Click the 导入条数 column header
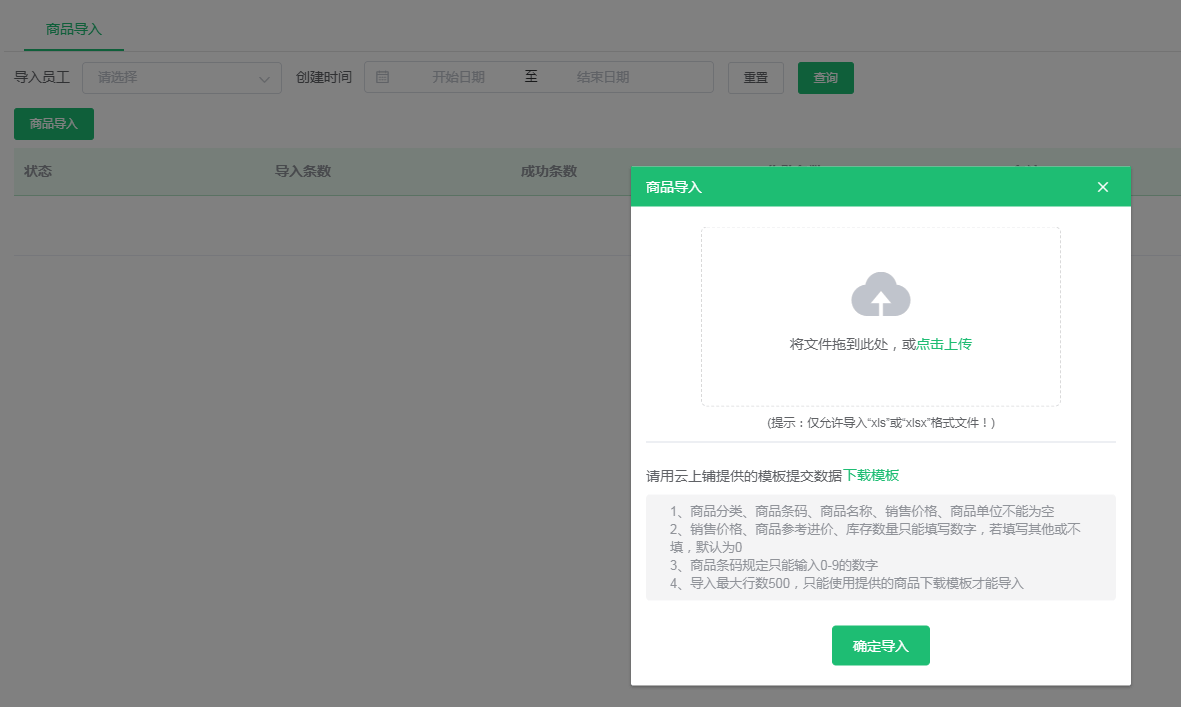The image size is (1181, 707). pyautogui.click(x=300, y=171)
